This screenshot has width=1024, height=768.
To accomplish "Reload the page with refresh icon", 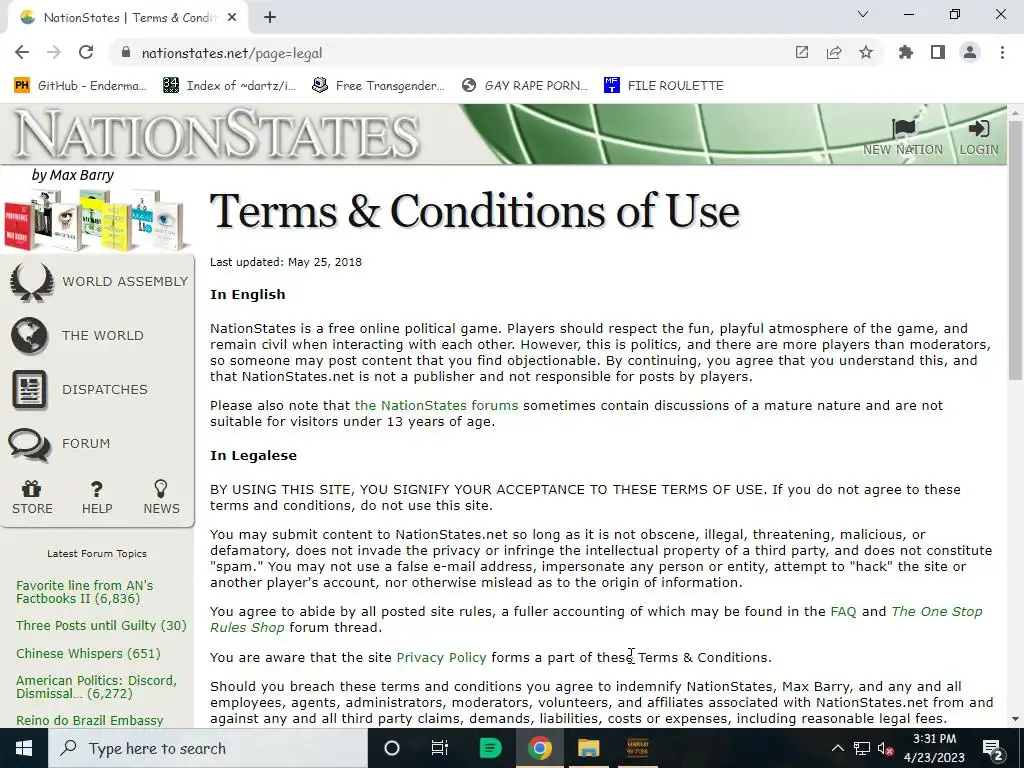I will pos(86,53).
